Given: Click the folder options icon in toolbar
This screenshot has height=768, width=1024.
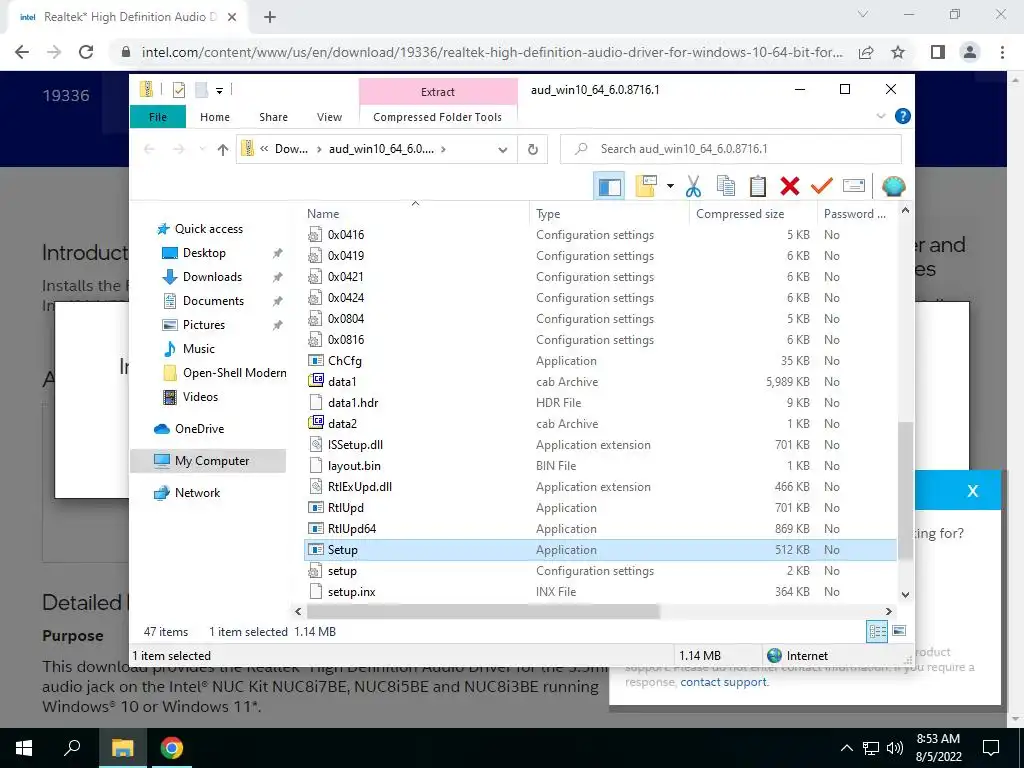Looking at the screenshot, I should 646,186.
